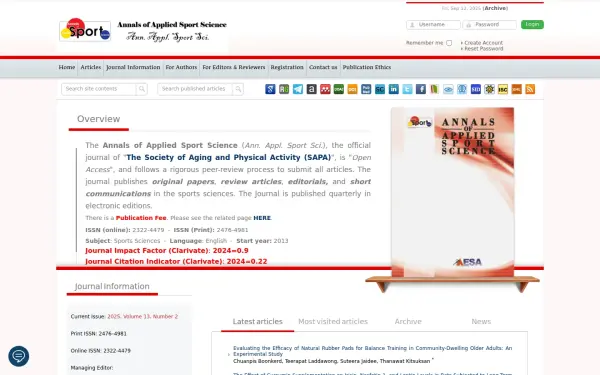Click the Reset Password link

(x=484, y=49)
